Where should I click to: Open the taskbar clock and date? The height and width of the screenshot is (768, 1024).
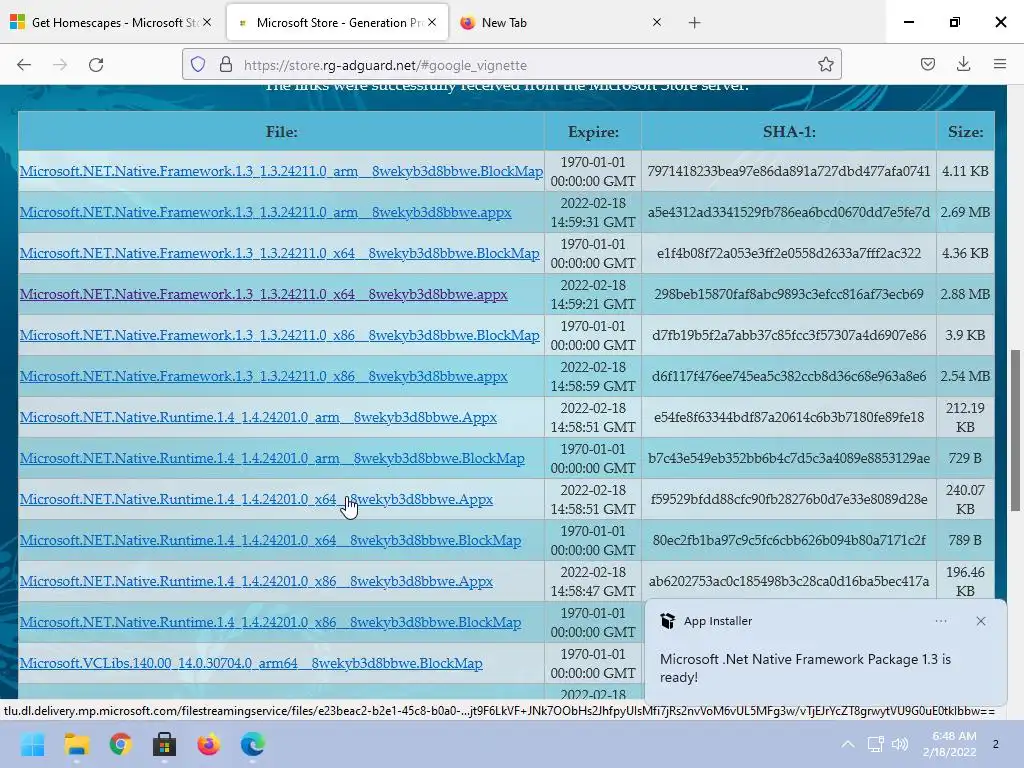(x=950, y=744)
